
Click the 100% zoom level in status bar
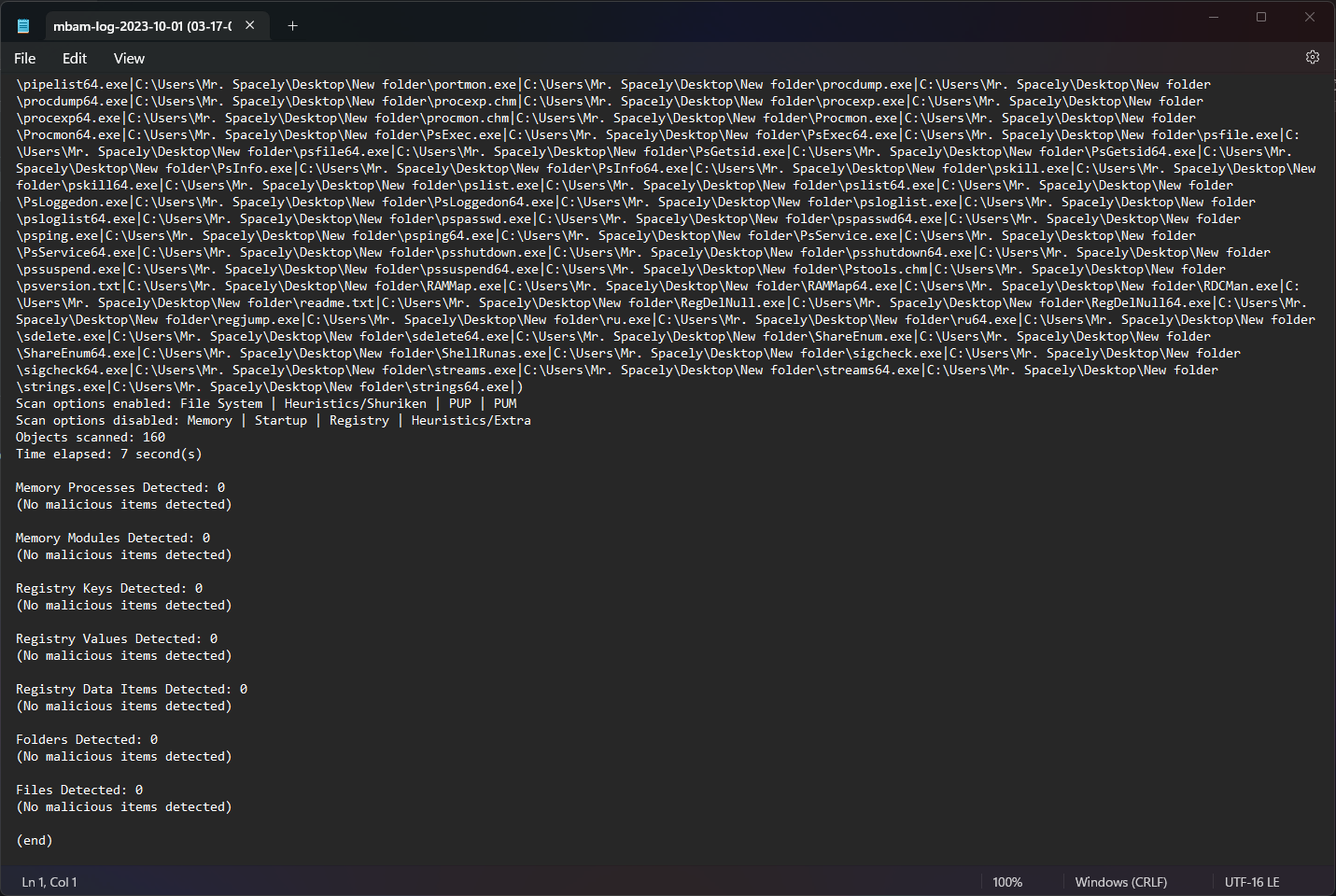point(1007,882)
